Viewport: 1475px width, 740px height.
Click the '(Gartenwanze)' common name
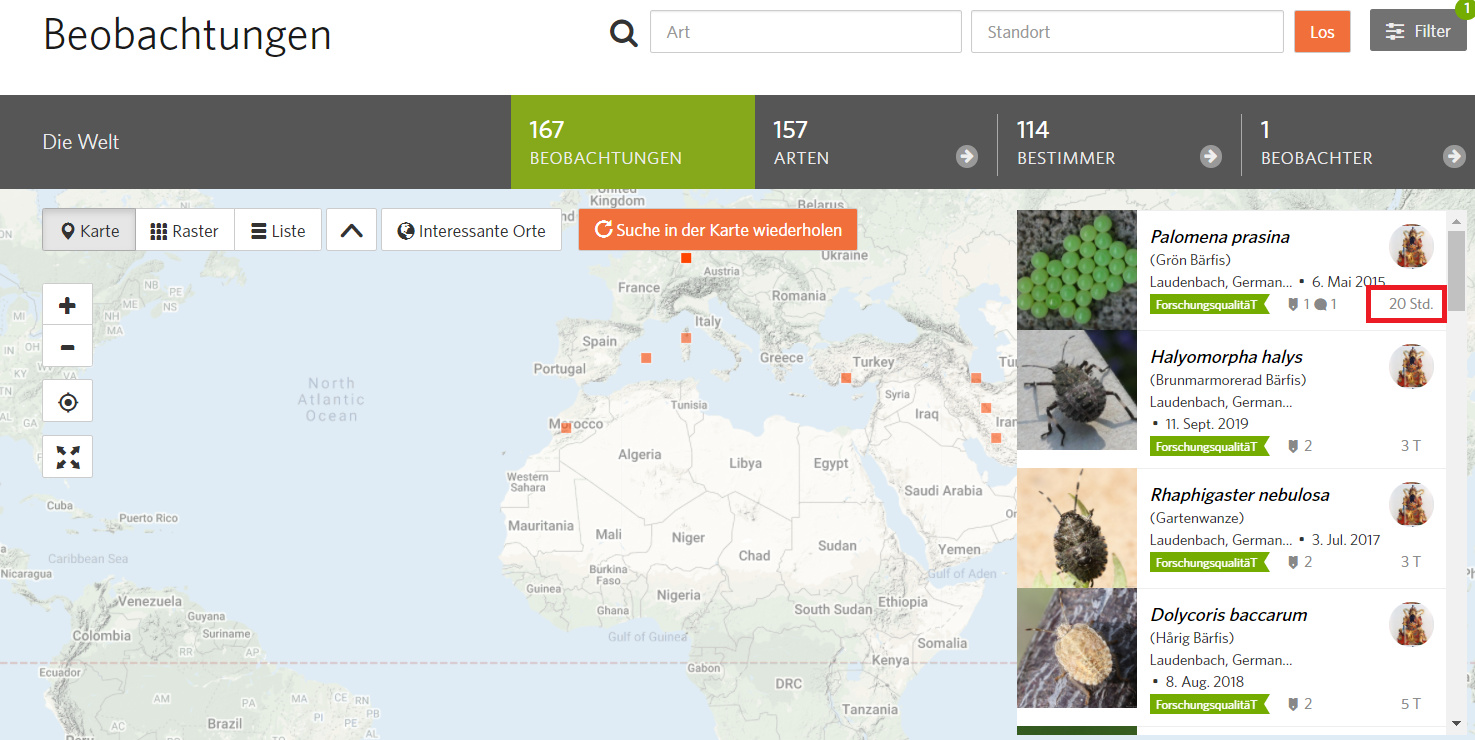[1197, 518]
